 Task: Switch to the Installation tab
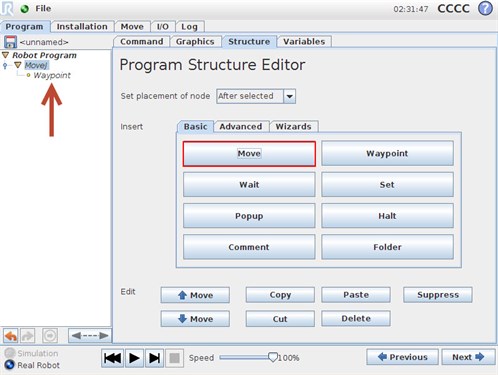pyautogui.click(x=82, y=26)
